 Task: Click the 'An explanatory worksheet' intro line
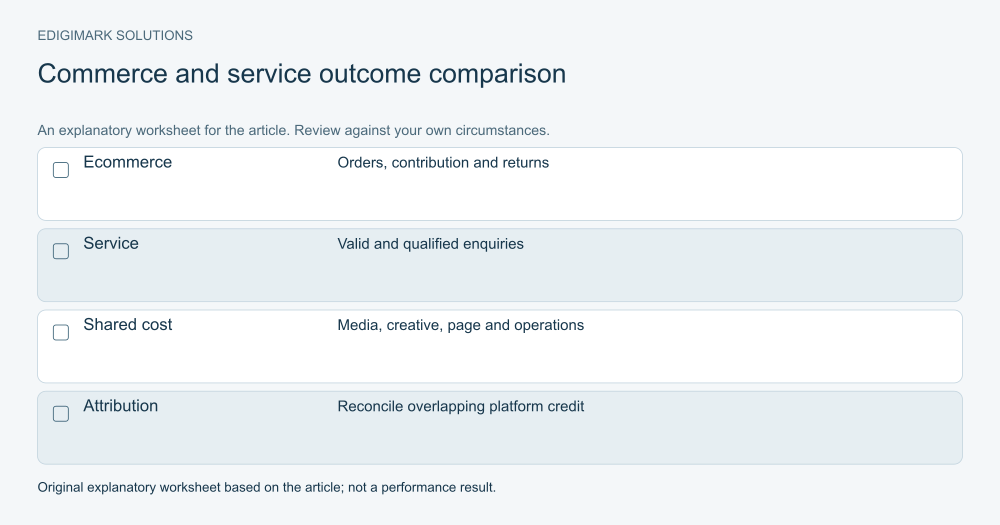[293, 130]
